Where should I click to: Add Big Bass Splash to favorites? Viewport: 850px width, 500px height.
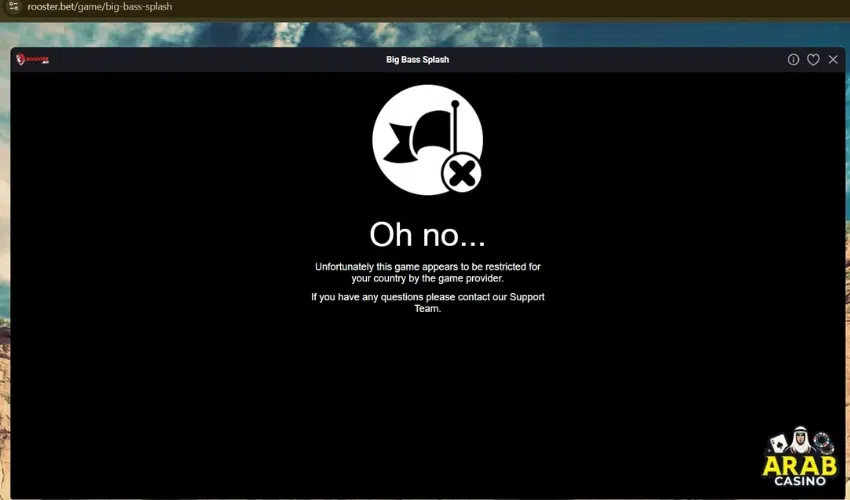tap(813, 60)
